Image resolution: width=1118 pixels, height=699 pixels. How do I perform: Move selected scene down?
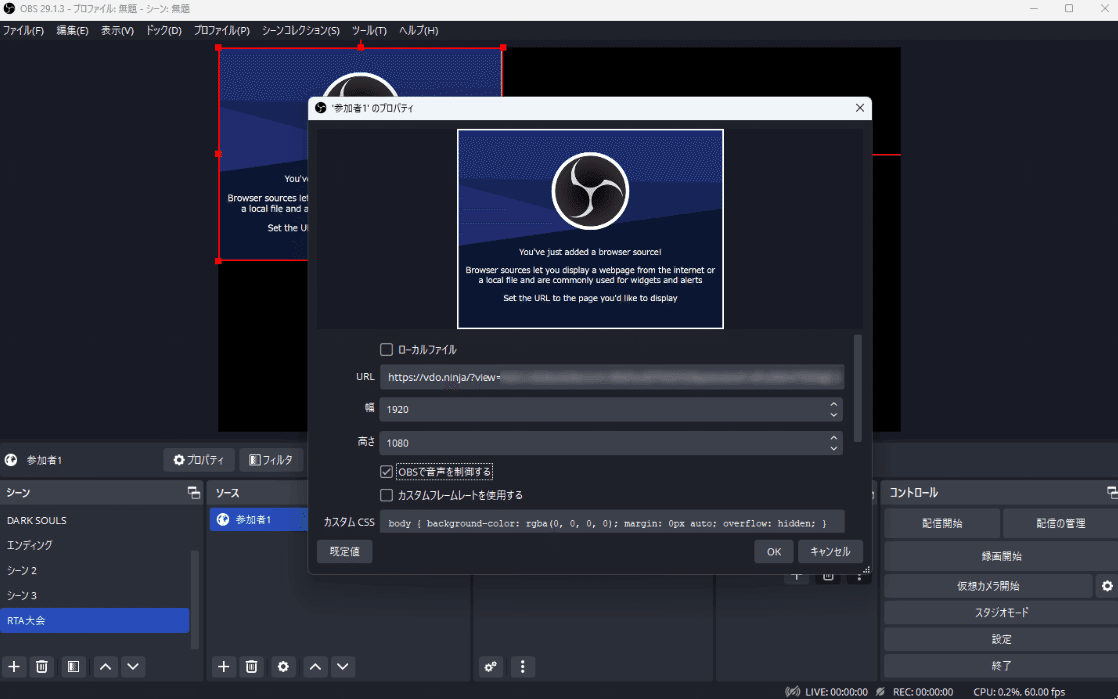[x=133, y=666]
